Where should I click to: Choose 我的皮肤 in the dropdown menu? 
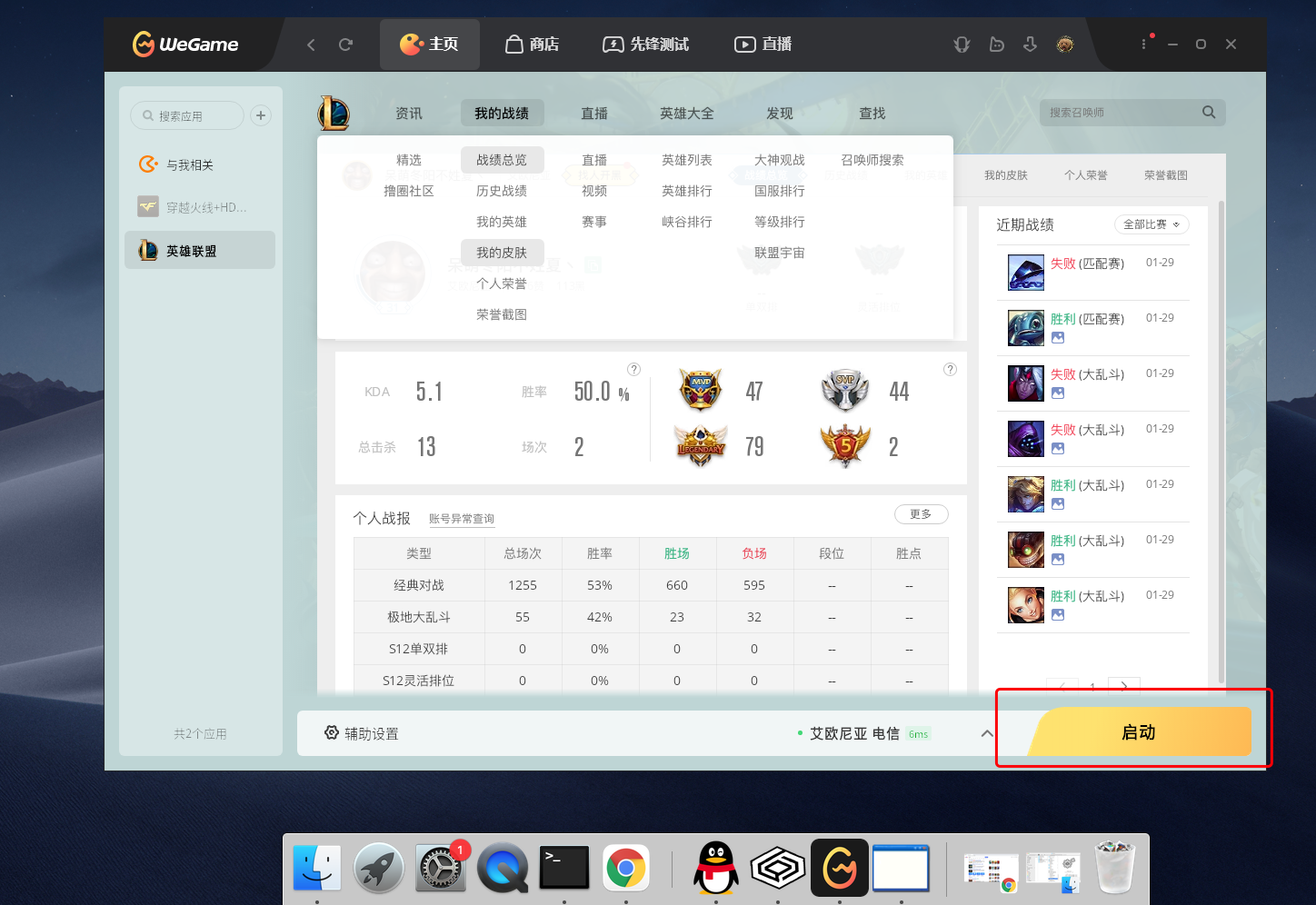pos(502,253)
